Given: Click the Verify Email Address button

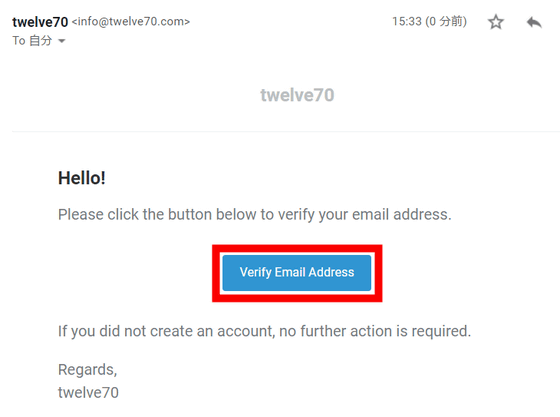Looking at the screenshot, I should point(297,273).
